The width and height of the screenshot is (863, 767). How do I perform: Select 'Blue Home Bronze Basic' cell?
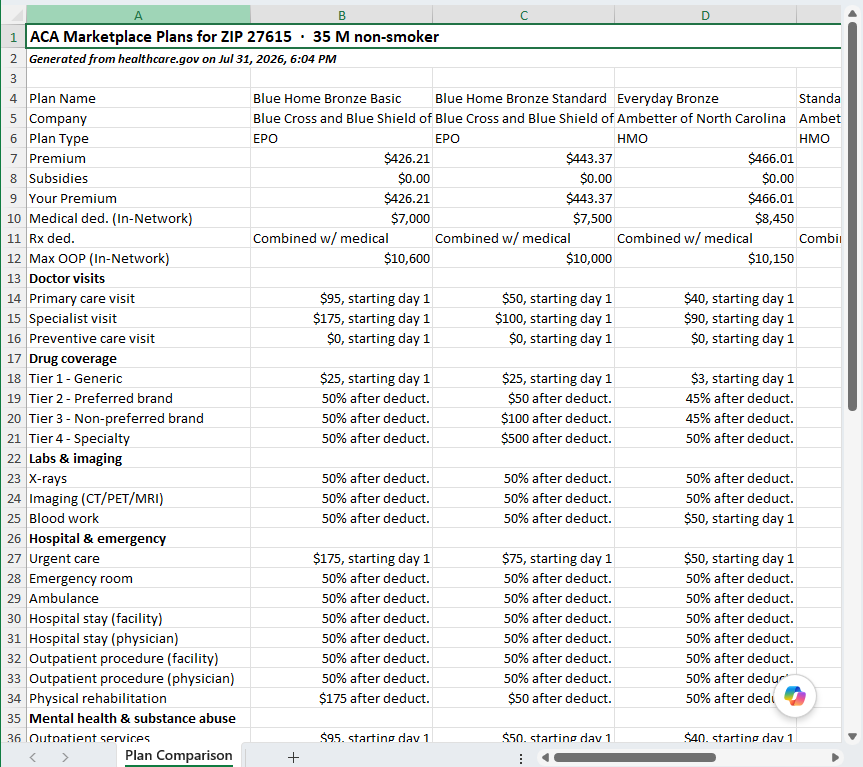click(342, 98)
